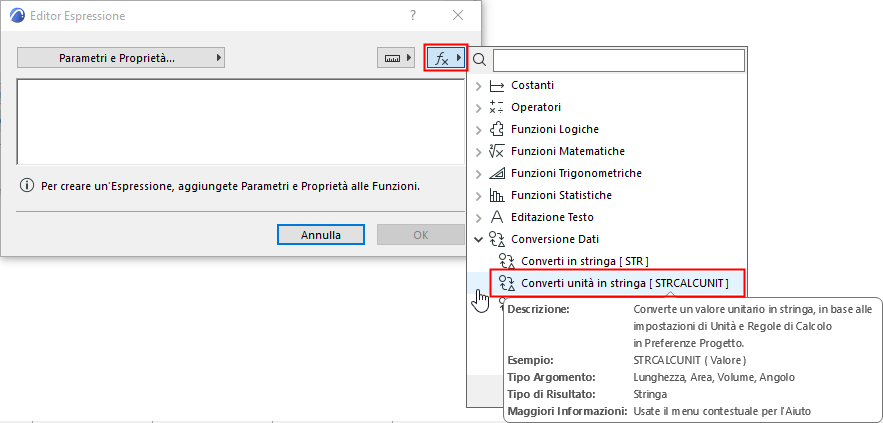Viewport: 883px width, 423px height.
Task: Collapse the Conversione Dati category
Action: click(x=479, y=239)
